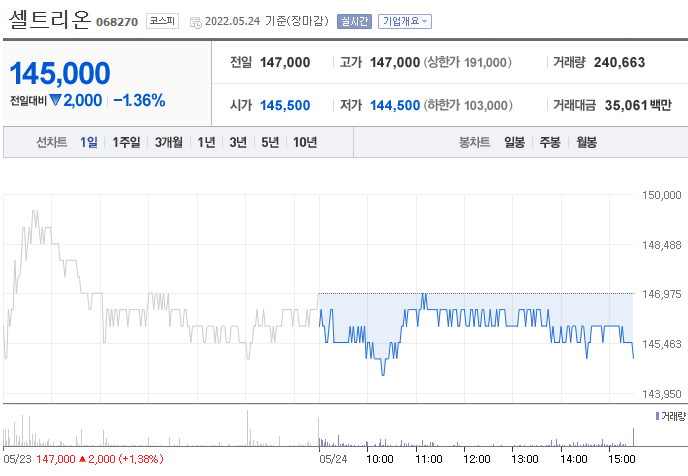Click the current price 145,000
Image resolution: width=688 pixels, height=476 pixels.
pyautogui.click(x=60, y=73)
